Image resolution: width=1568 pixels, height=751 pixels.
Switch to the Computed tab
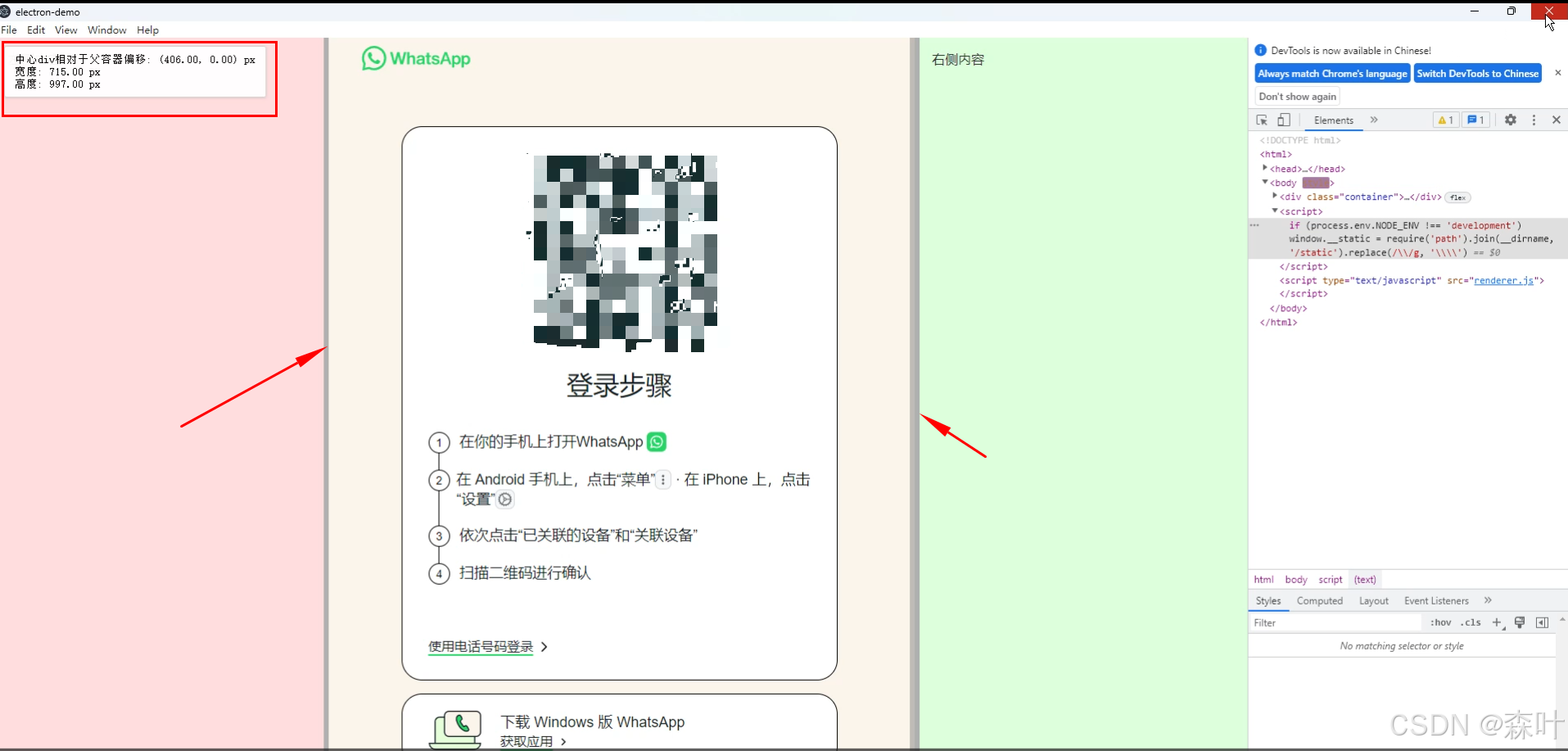click(1320, 600)
